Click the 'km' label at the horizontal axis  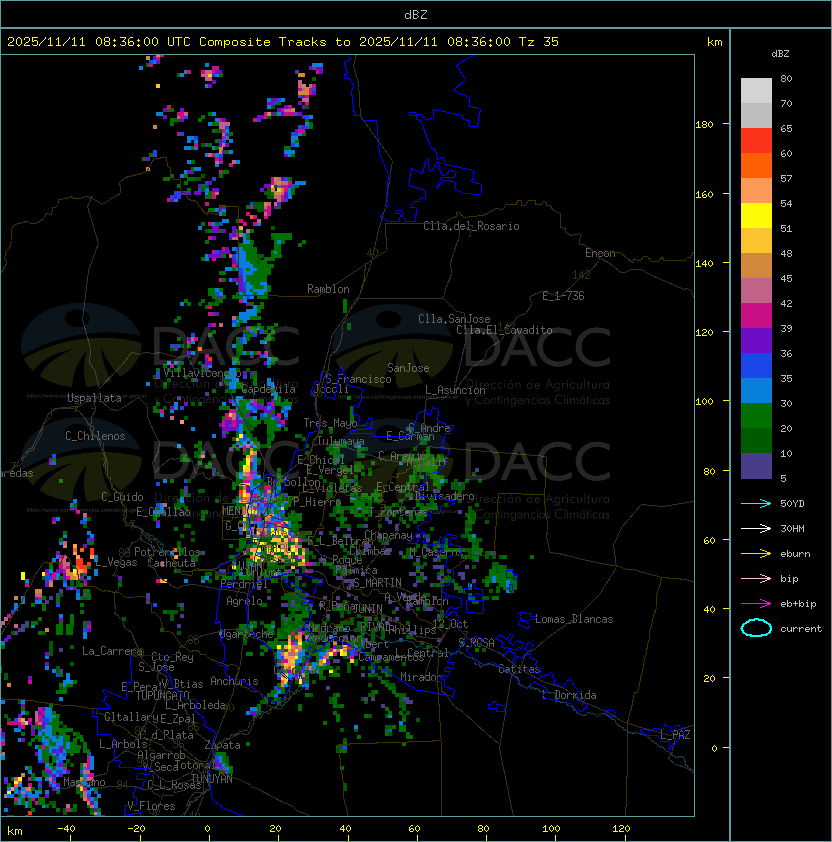tap(15, 831)
